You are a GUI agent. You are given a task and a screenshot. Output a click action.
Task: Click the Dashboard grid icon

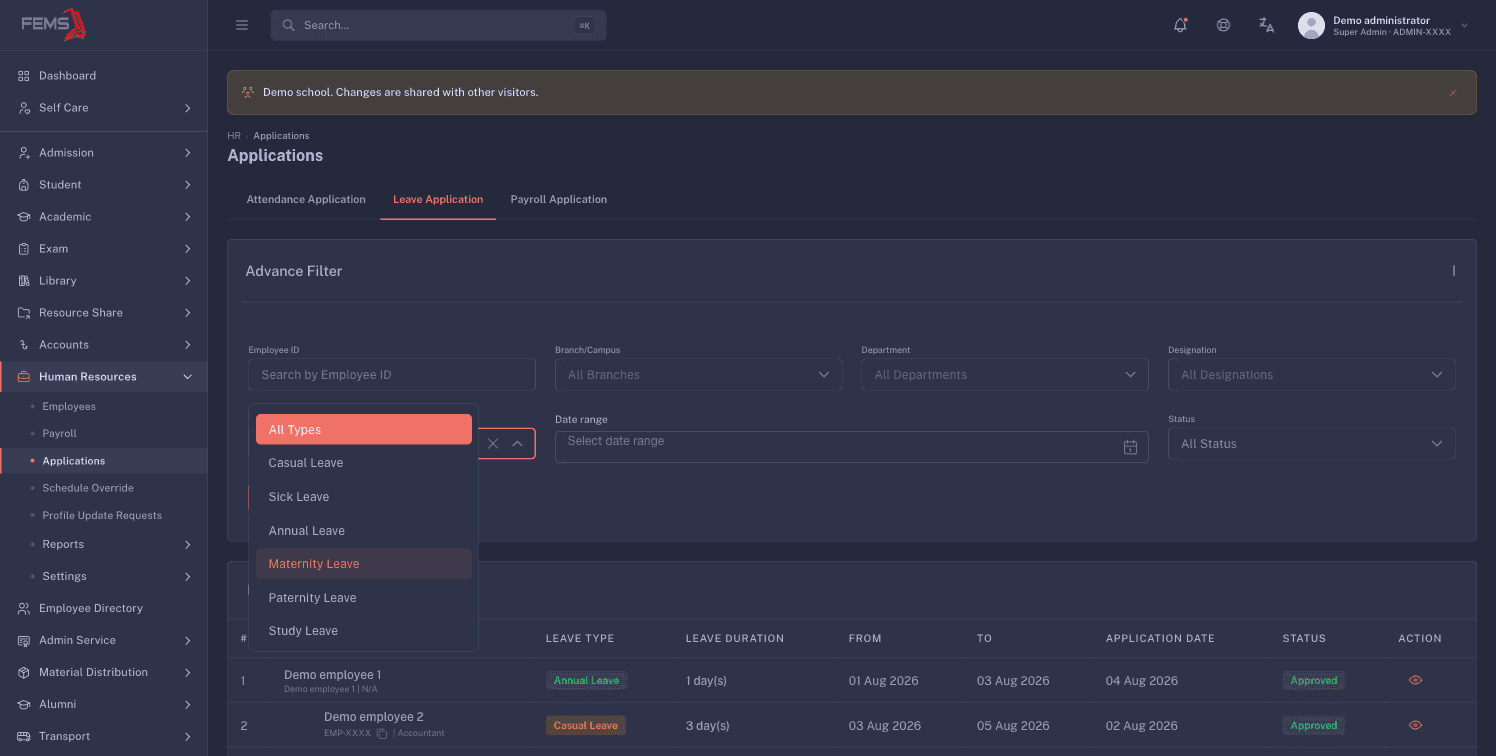click(24, 76)
